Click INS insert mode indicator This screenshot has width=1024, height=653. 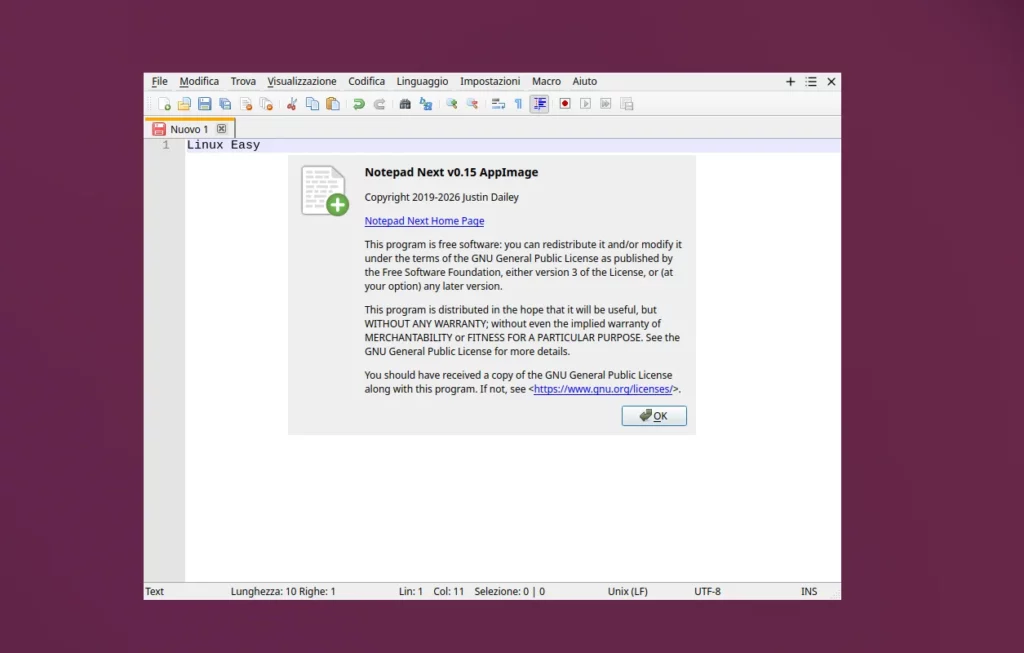[x=809, y=592]
